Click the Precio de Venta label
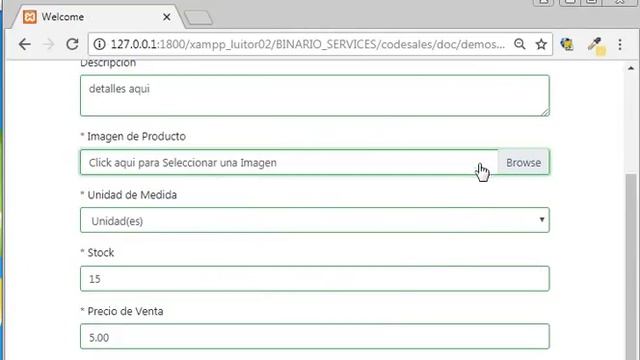 point(122,311)
